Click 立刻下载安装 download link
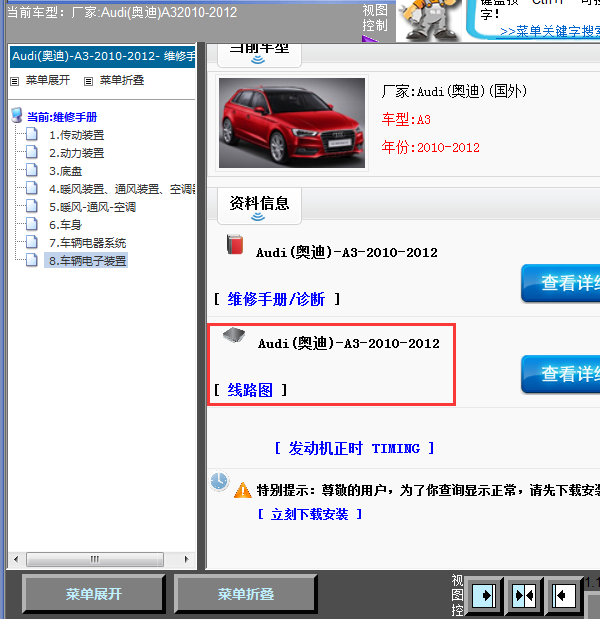Screen dimensions: 600x619 pos(309,514)
